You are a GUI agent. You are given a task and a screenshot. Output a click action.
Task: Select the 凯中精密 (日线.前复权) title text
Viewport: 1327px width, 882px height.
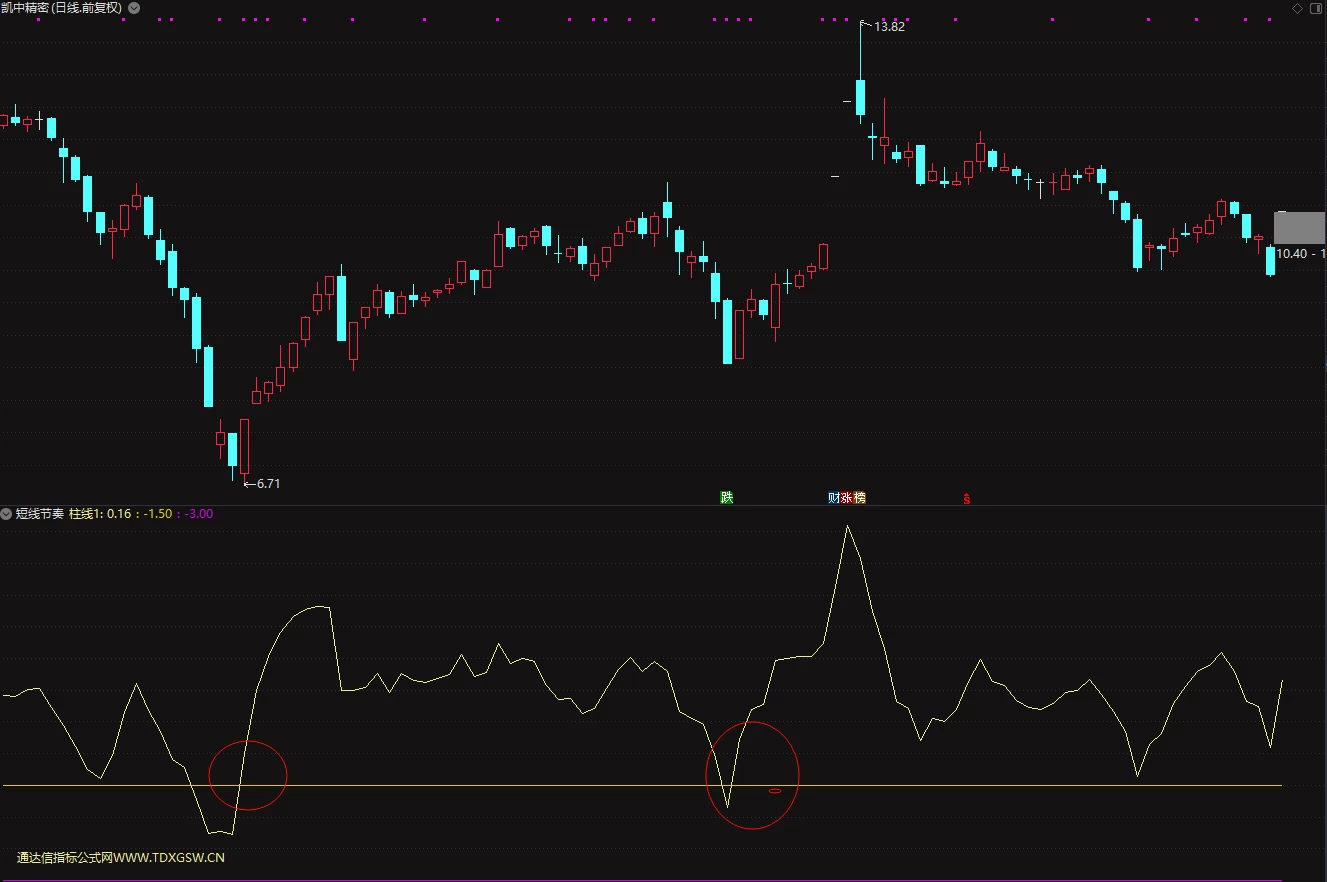(x=62, y=8)
